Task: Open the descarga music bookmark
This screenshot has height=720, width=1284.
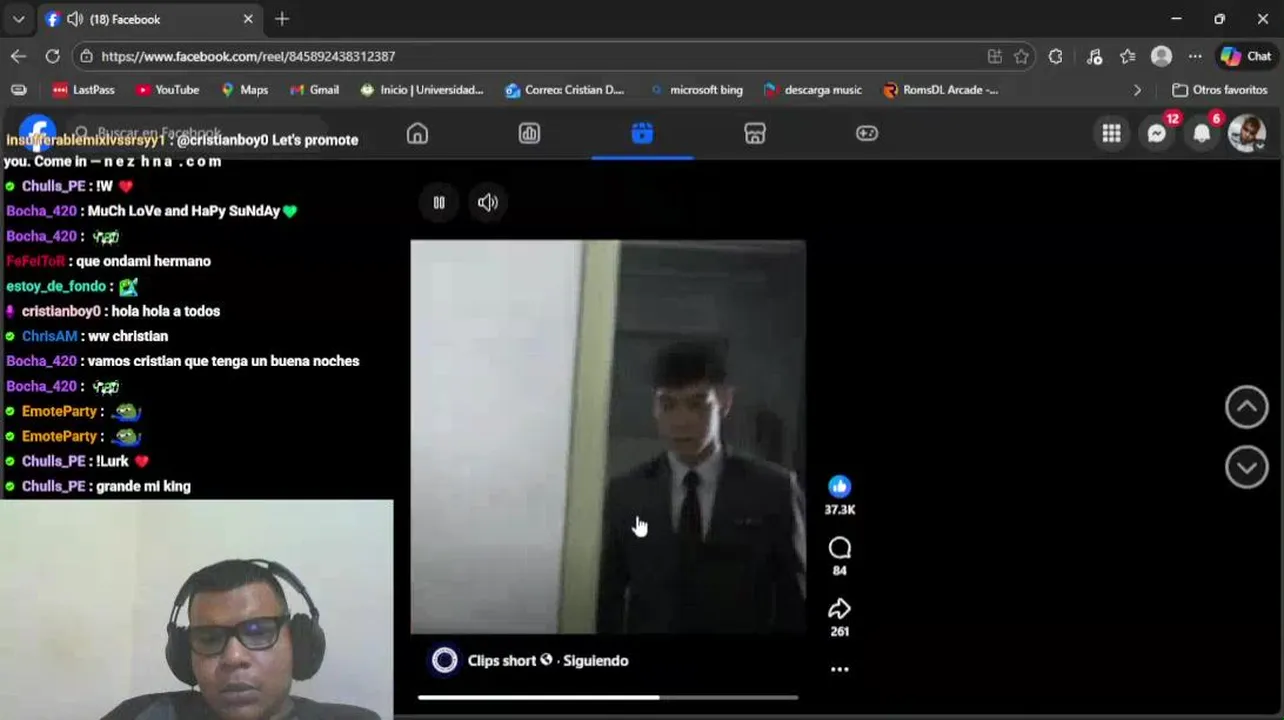Action: [812, 90]
